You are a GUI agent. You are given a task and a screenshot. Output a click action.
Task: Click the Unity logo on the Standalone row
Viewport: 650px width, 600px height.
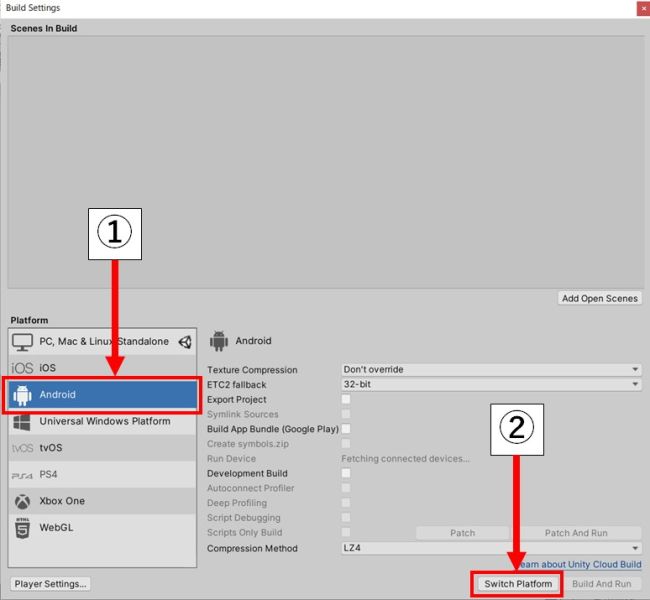point(185,342)
